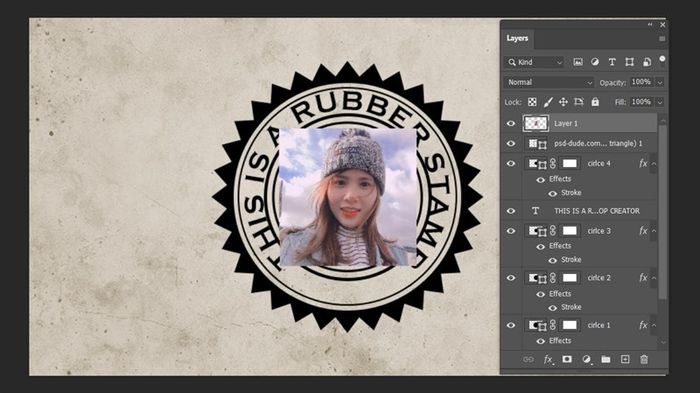Collapse the panel double-arrow icon
700x393 pixels.
650,25
